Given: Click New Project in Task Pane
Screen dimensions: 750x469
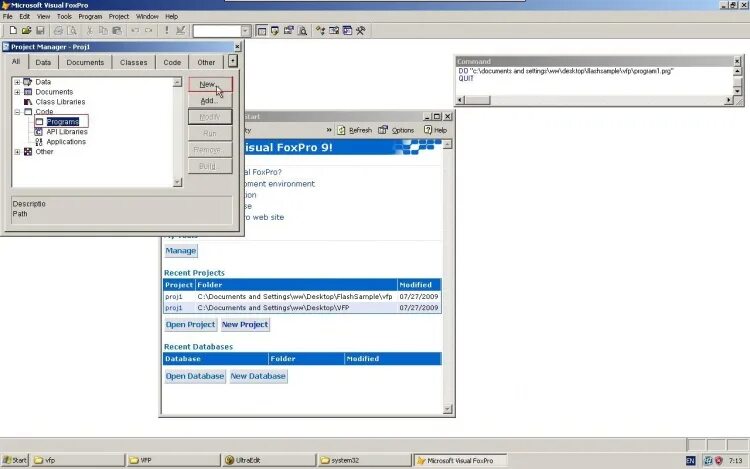Looking at the screenshot, I should click(245, 325).
